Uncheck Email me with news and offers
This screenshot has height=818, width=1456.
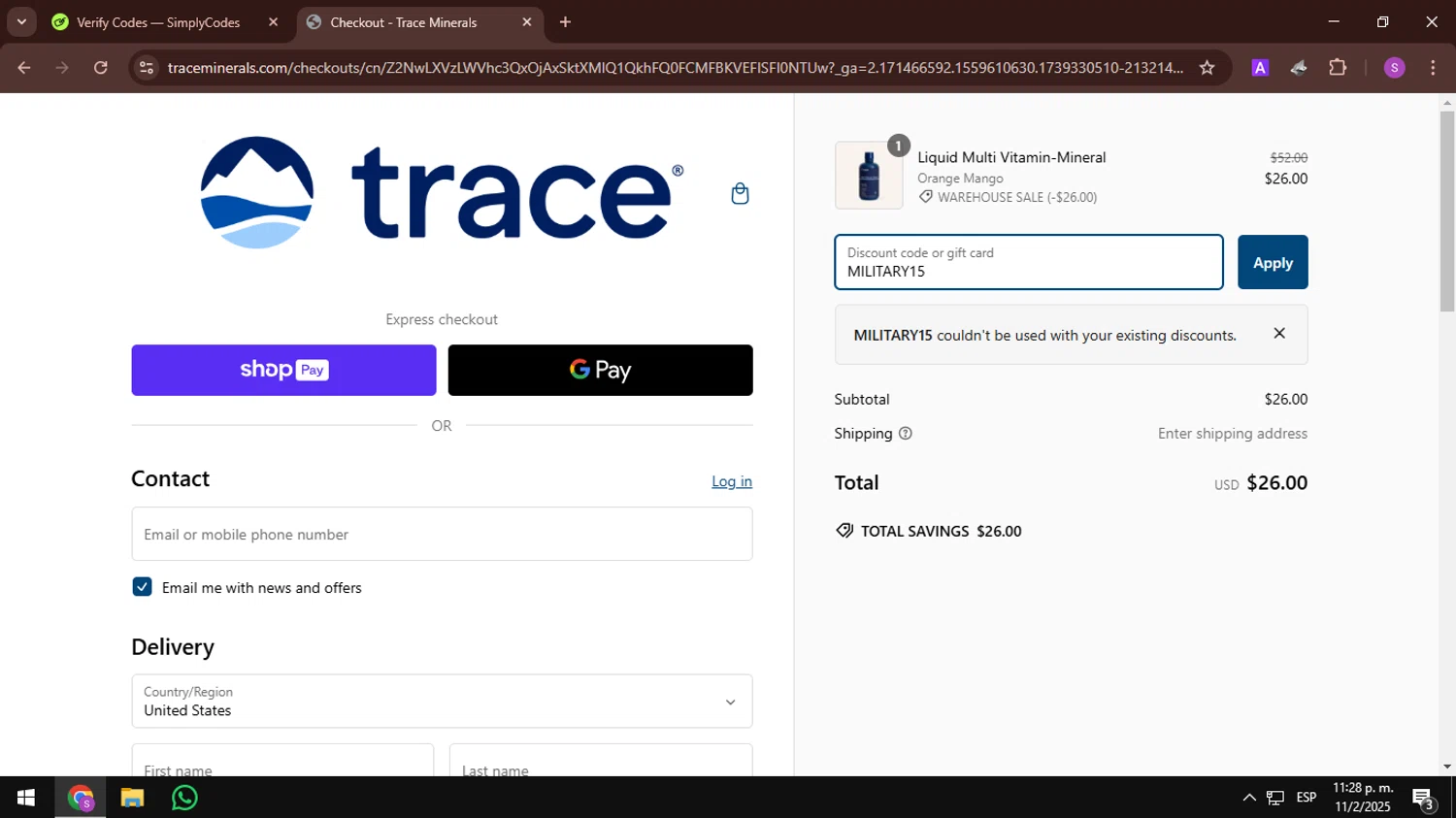tap(142, 587)
